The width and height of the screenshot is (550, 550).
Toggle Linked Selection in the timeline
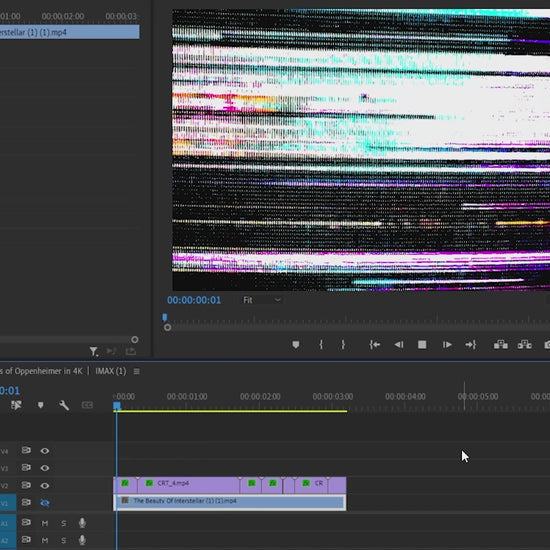[x=16, y=405]
